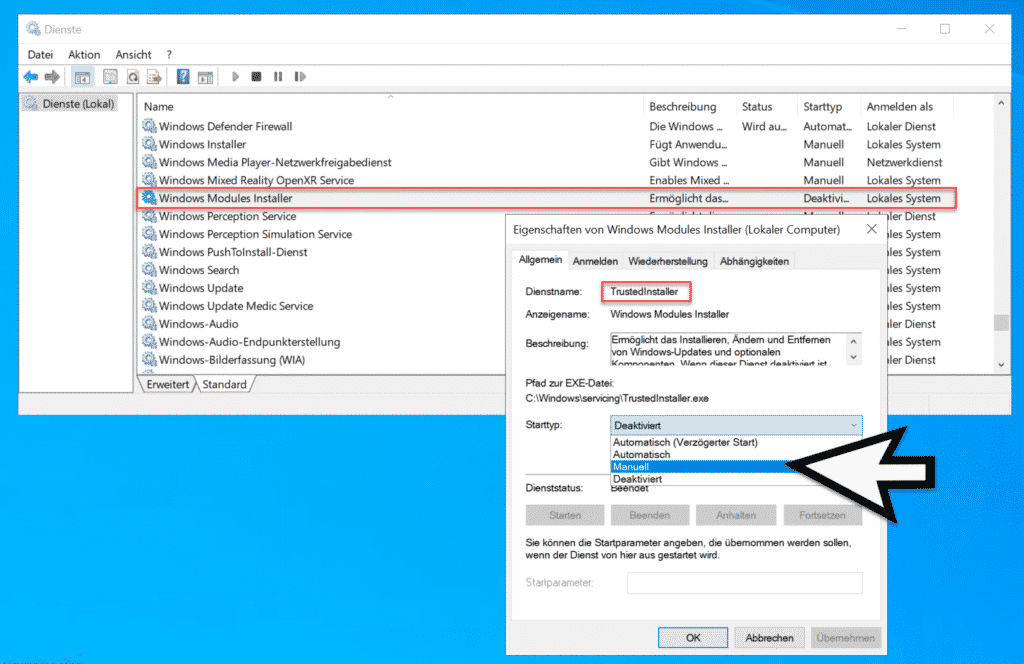The width and height of the screenshot is (1024, 664).
Task: Sort by Starttyp column header
Action: click(x=829, y=106)
